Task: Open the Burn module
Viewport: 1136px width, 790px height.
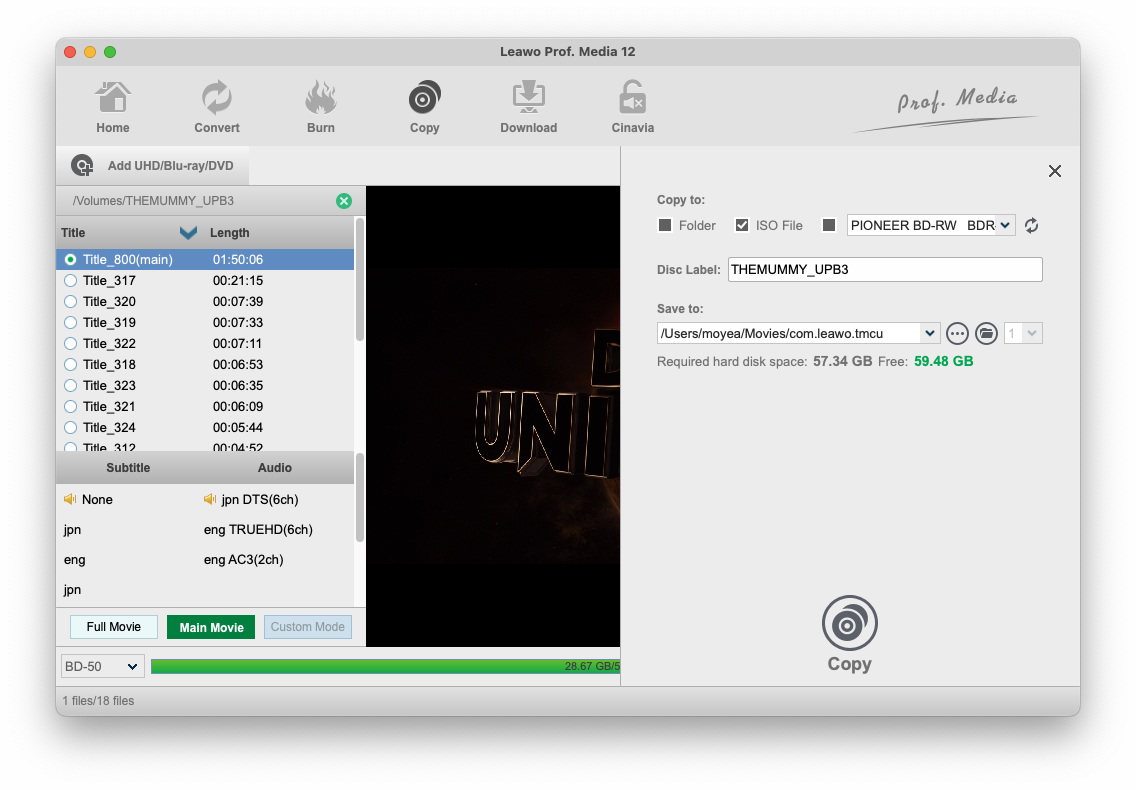Action: (321, 107)
